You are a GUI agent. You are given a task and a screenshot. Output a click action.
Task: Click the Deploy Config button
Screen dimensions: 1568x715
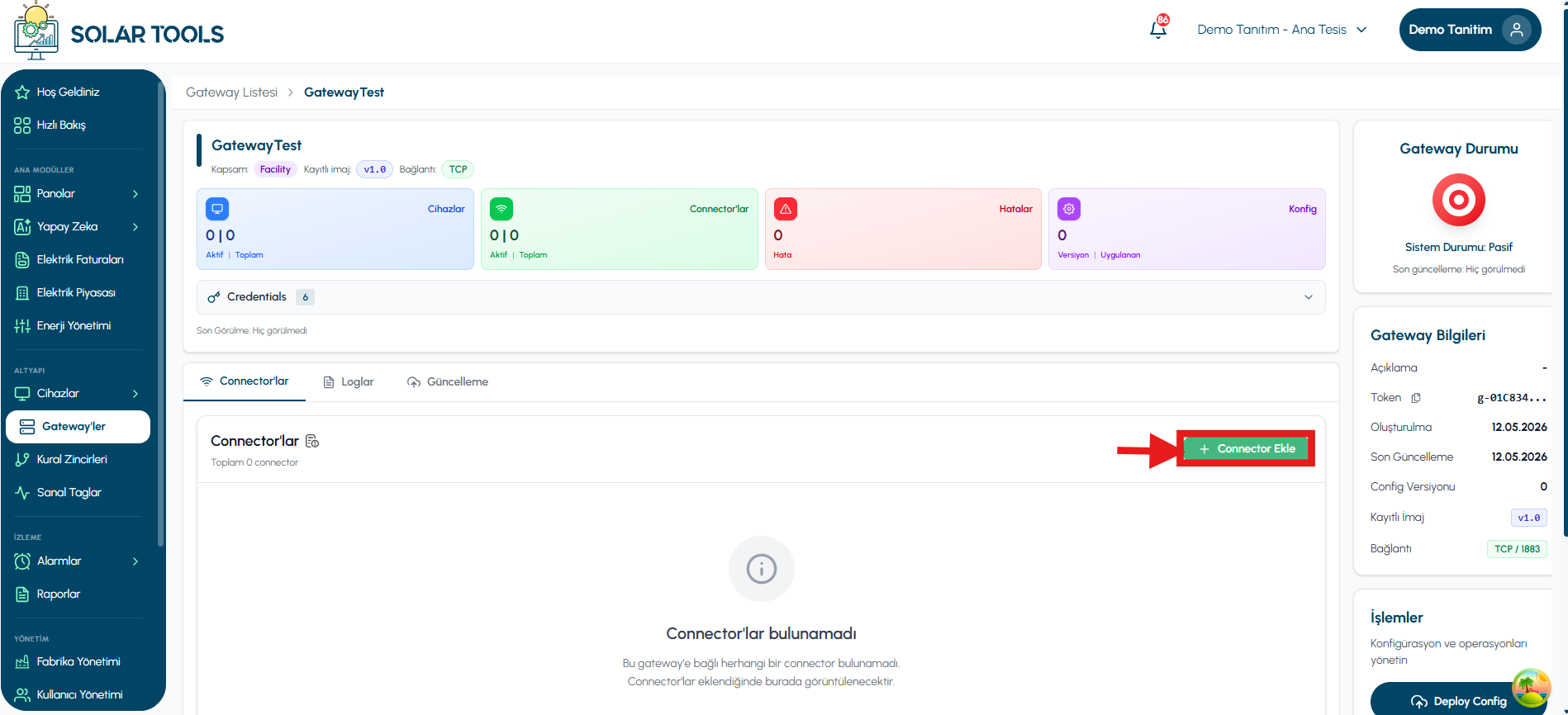(1458, 701)
